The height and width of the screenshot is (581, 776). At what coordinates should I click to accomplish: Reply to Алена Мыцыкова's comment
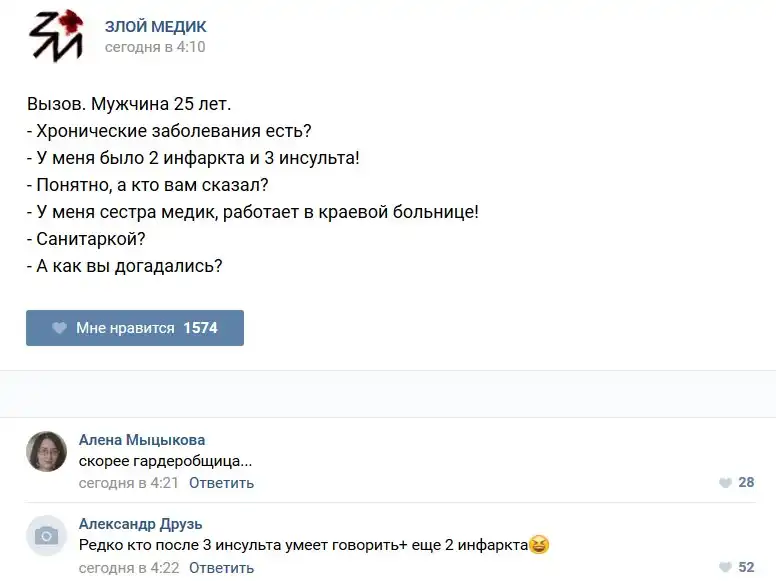coord(221,483)
